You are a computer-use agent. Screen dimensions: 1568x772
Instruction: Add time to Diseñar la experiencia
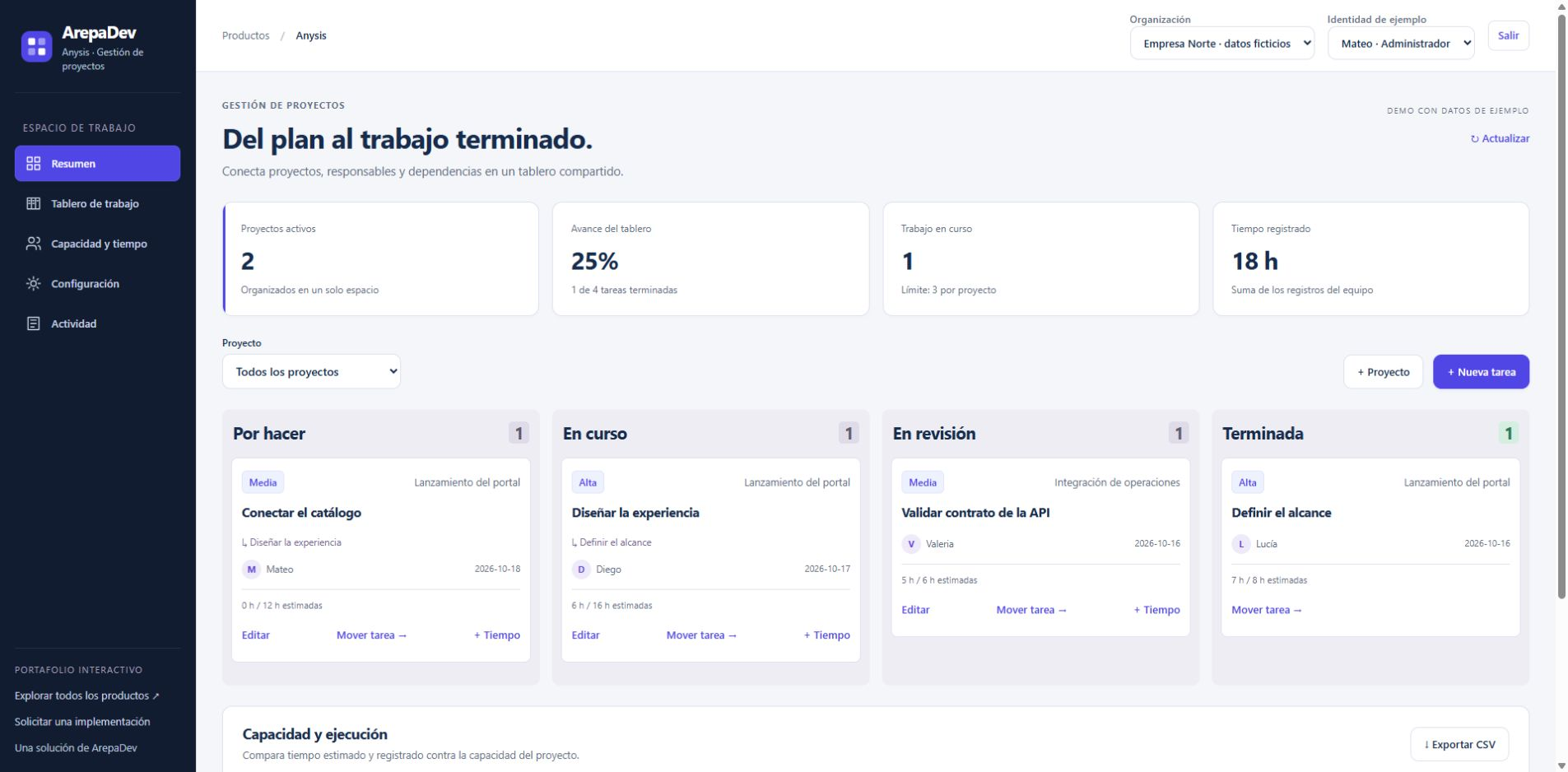pyautogui.click(x=827, y=635)
